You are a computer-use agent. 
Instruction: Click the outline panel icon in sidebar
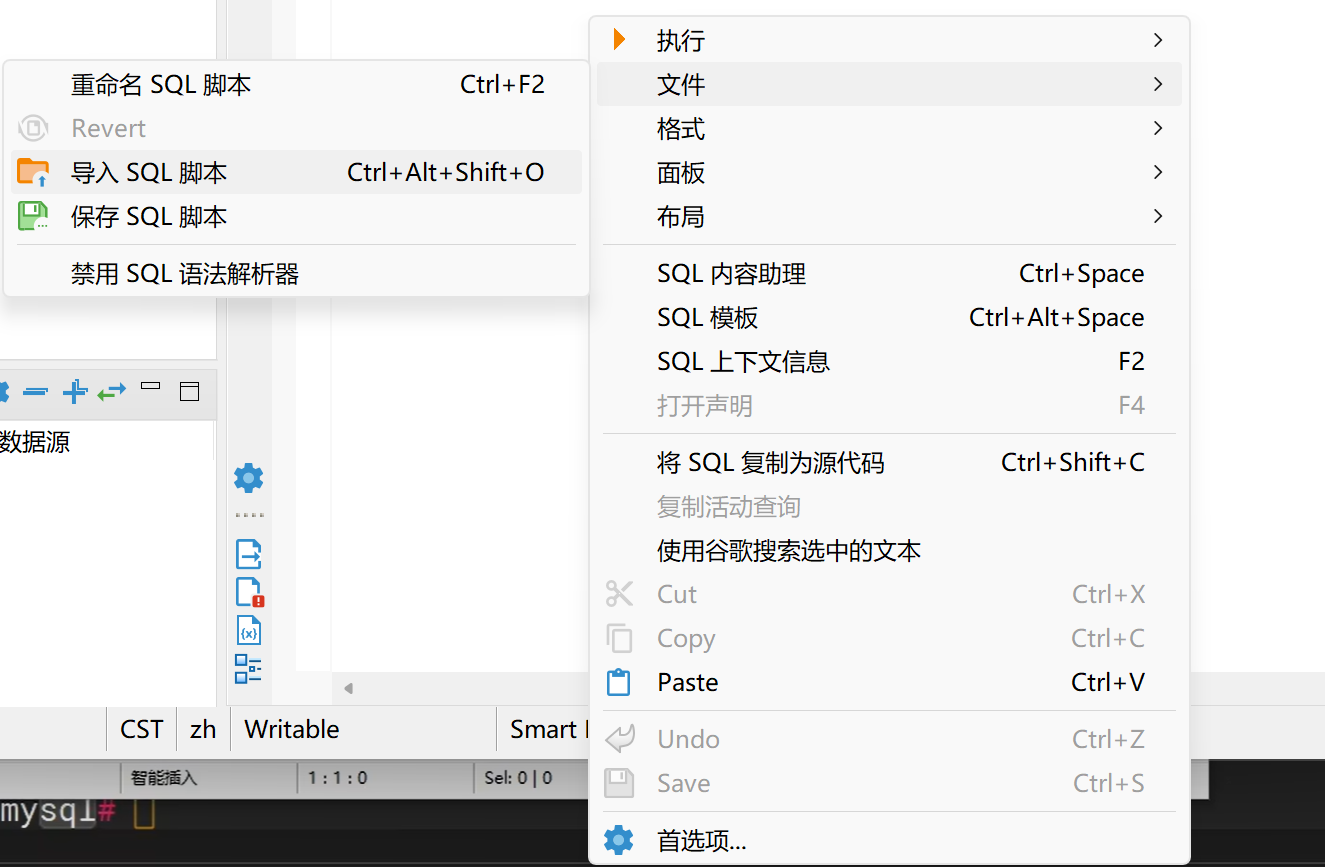(x=248, y=669)
